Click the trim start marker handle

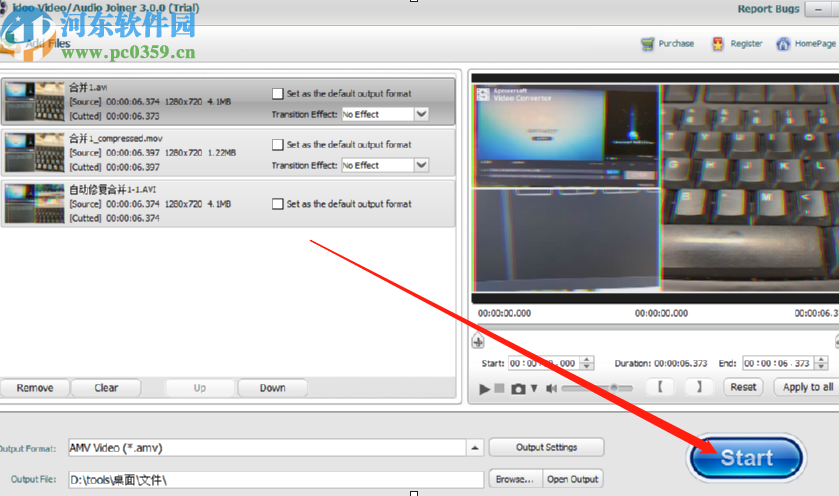478,341
